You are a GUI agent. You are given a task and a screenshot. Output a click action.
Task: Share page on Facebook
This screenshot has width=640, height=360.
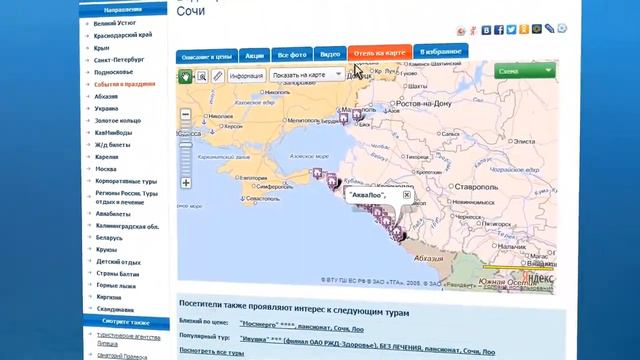(x=499, y=30)
